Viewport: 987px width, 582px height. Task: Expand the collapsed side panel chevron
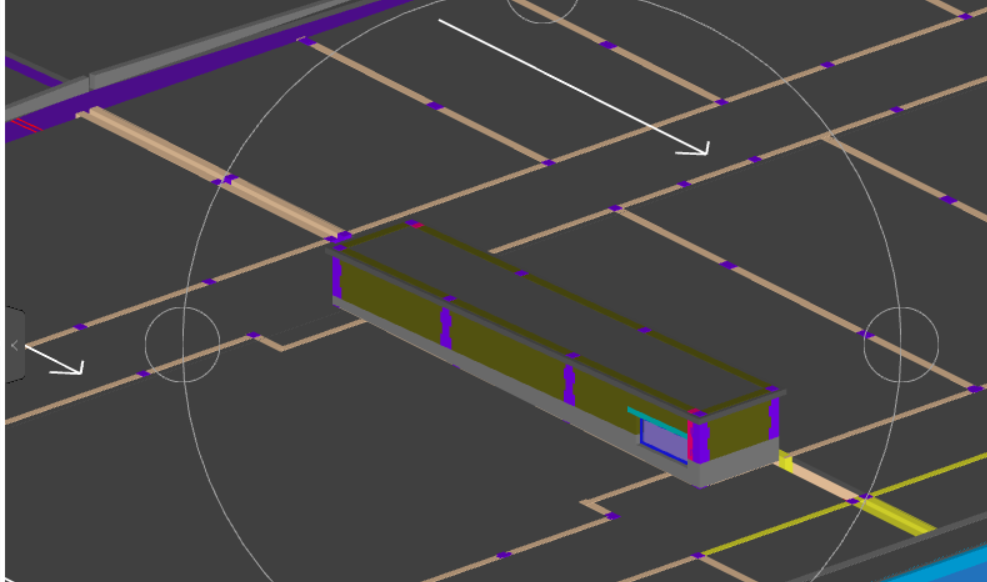(x=14, y=345)
